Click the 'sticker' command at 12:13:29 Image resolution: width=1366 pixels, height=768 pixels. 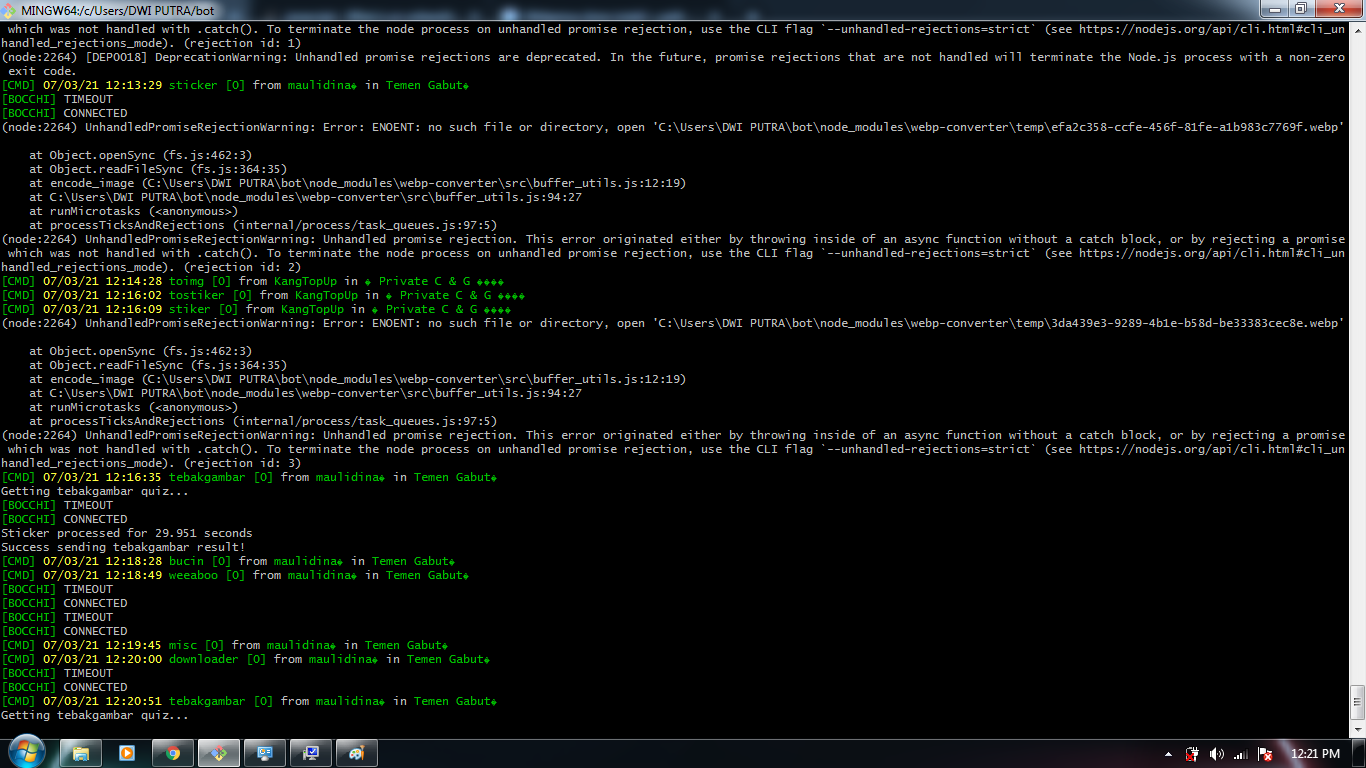pos(193,85)
